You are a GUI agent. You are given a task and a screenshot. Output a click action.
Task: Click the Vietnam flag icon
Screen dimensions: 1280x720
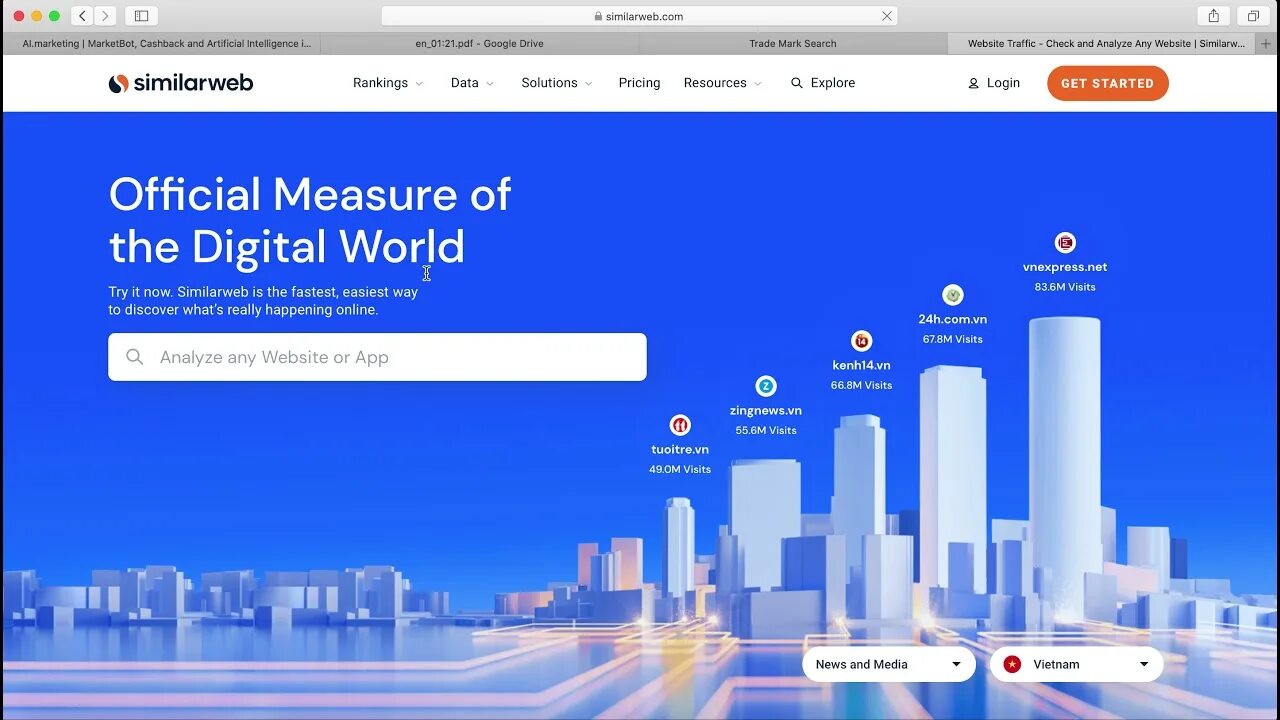pos(1012,664)
